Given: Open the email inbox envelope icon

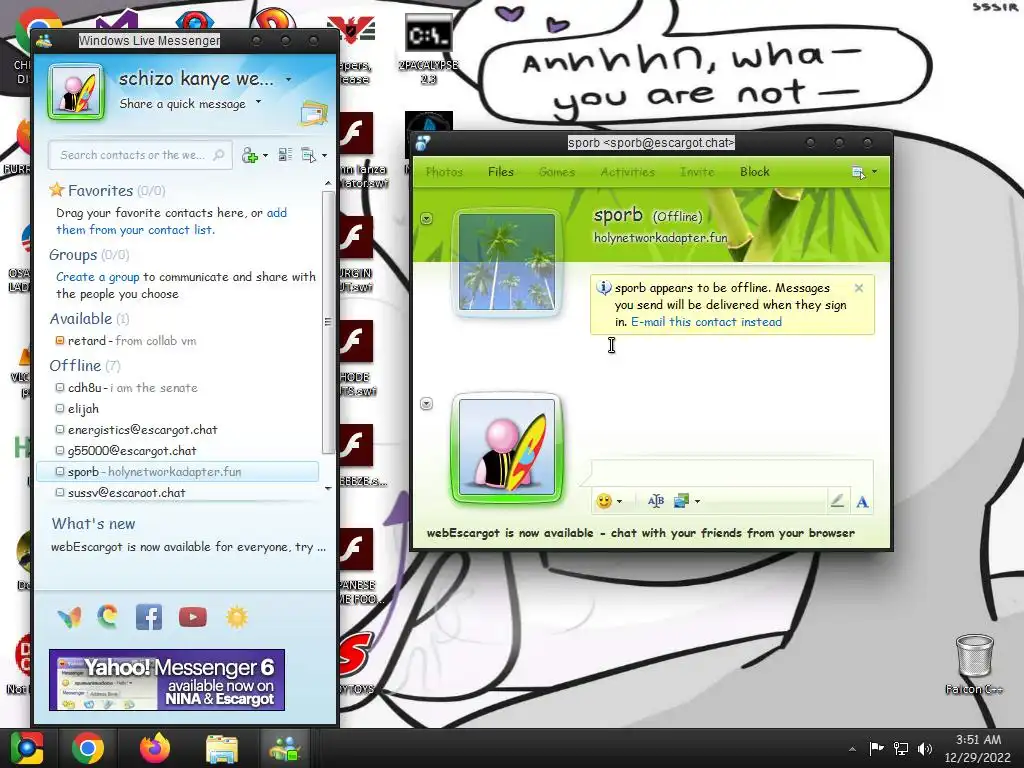Looking at the screenshot, I should (313, 114).
